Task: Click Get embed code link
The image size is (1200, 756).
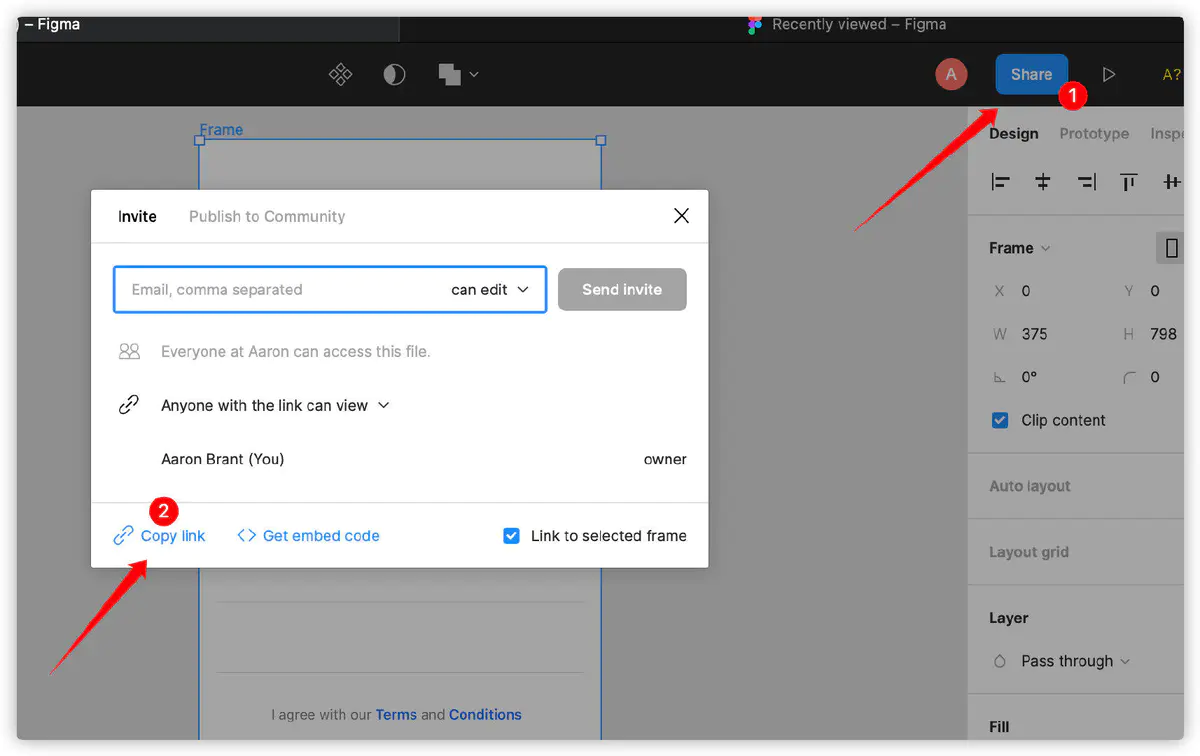Action: click(x=308, y=536)
